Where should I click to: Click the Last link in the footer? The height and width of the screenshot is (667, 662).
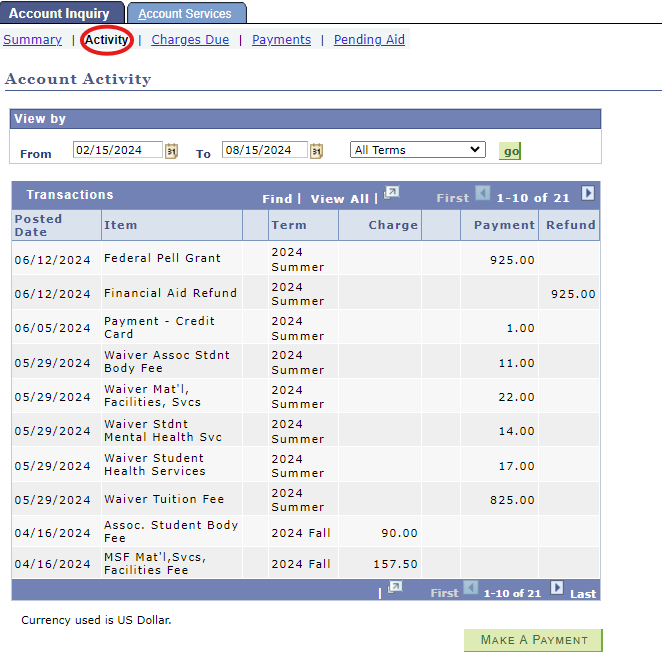click(583, 594)
